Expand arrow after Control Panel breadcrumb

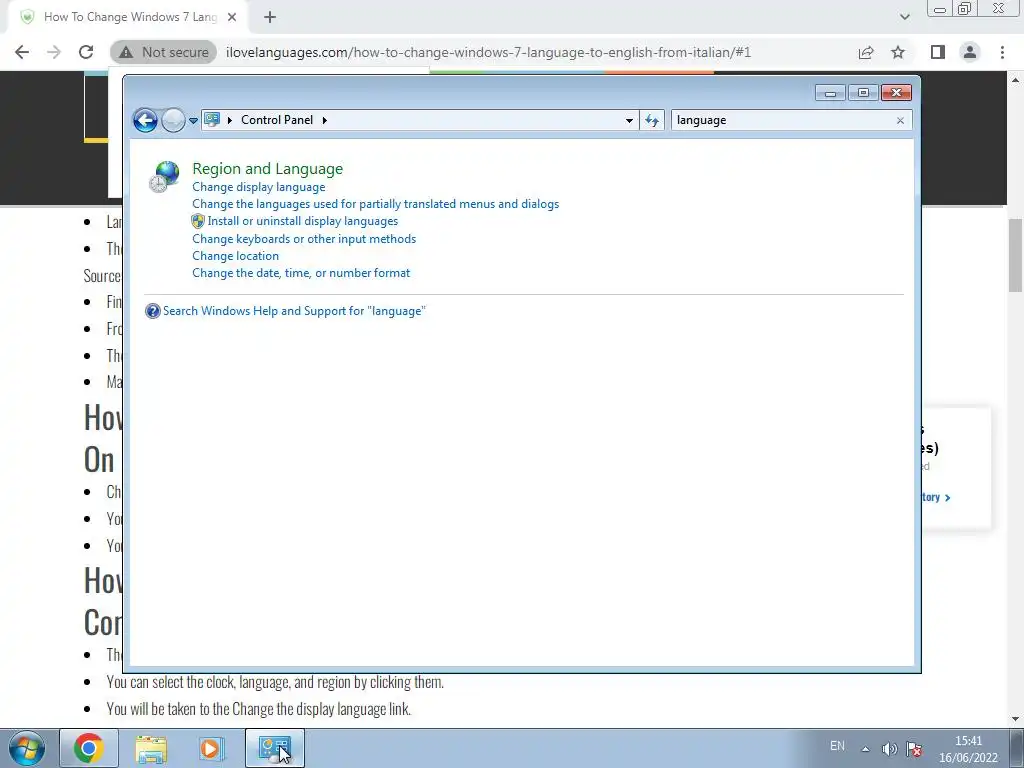(x=324, y=120)
